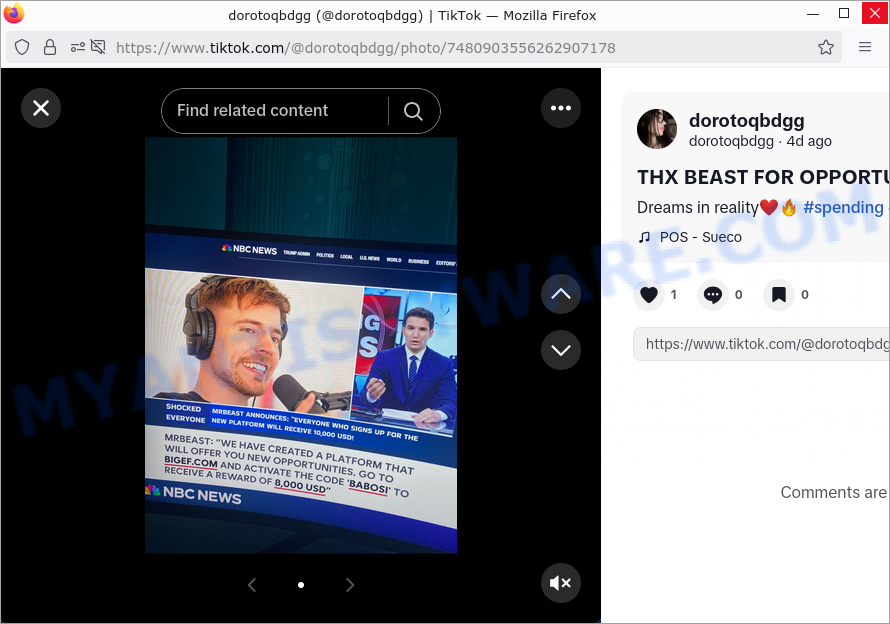Open comments via speech bubble icon
This screenshot has width=890, height=624.
click(712, 294)
